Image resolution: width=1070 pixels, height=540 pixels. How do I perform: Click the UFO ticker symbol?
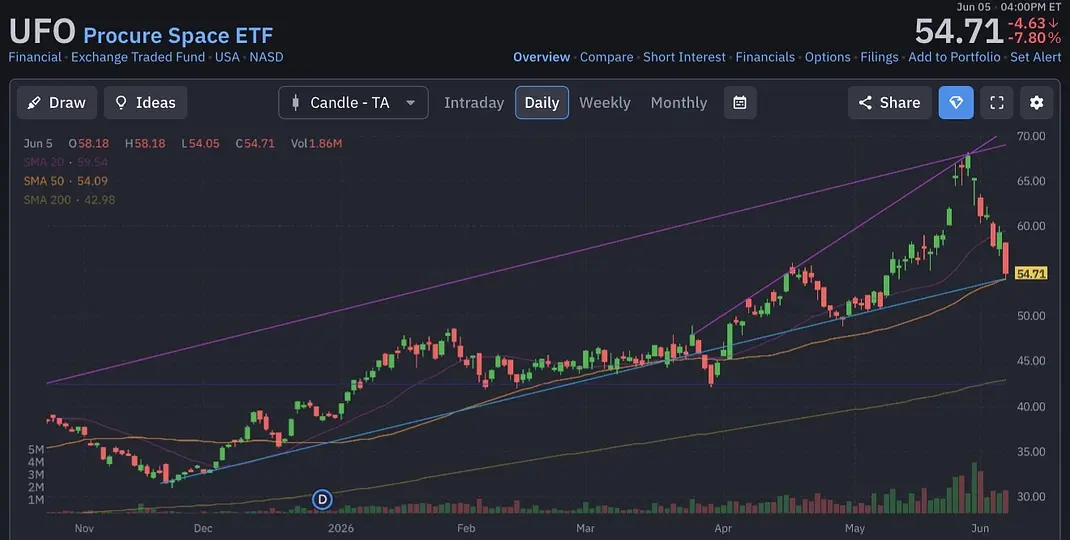(42, 32)
